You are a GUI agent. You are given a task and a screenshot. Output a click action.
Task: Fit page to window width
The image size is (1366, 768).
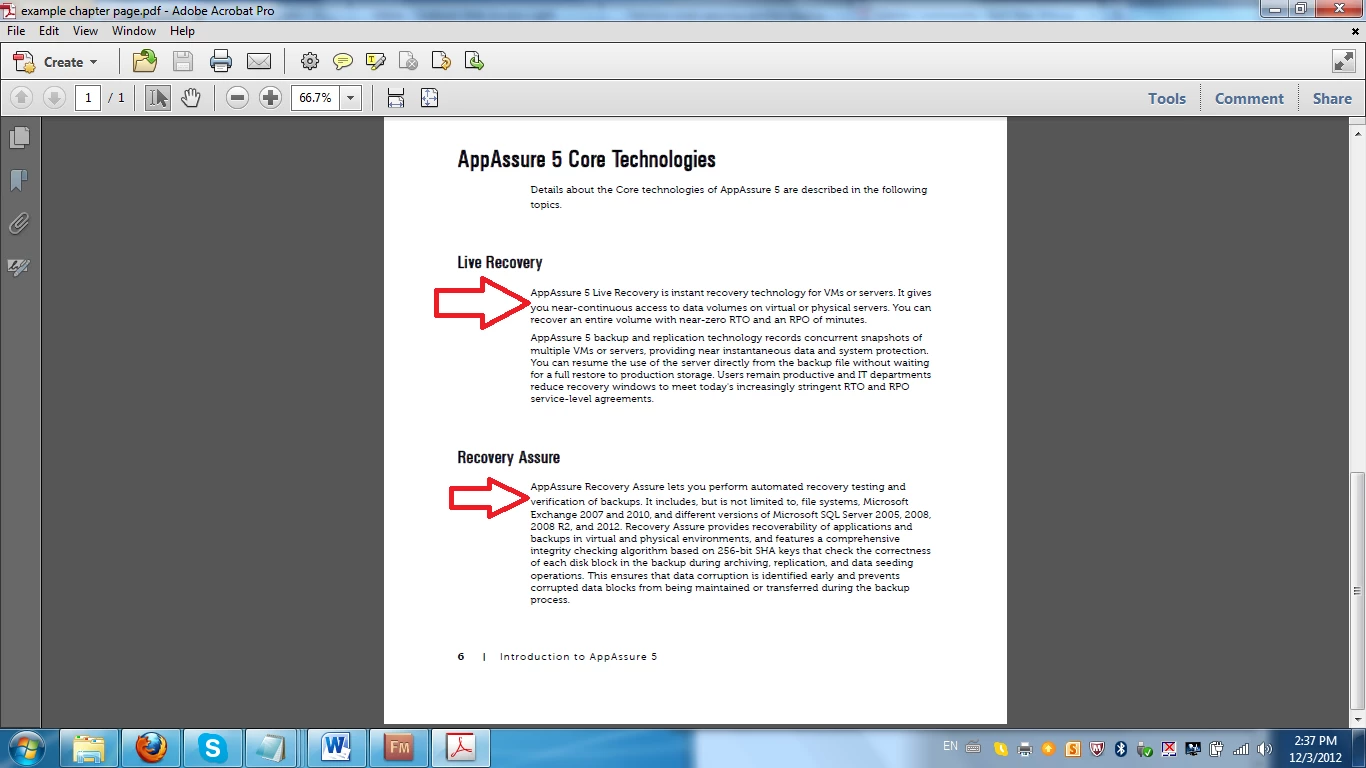coord(396,98)
